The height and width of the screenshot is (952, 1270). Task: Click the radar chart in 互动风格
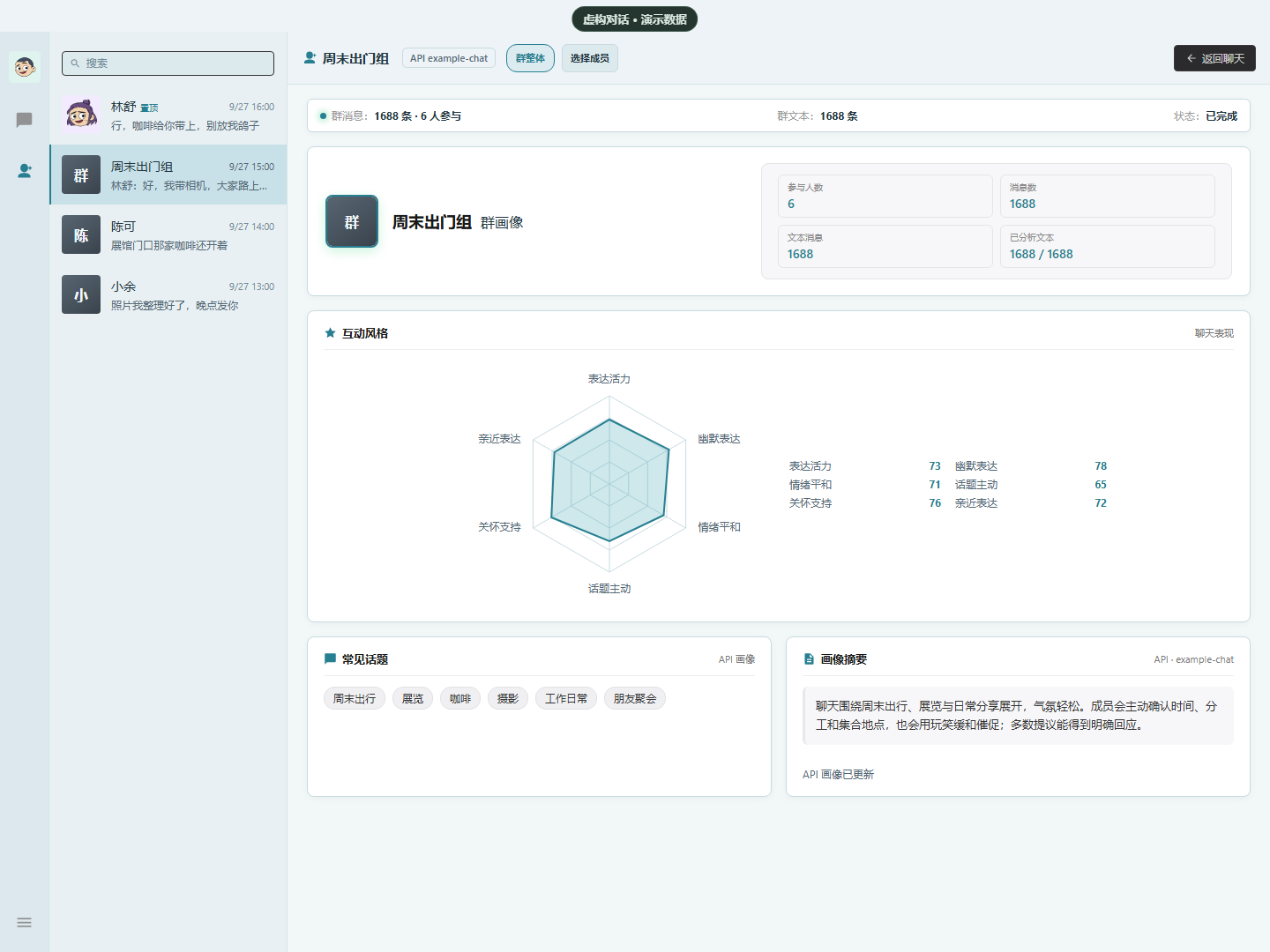[x=609, y=482]
